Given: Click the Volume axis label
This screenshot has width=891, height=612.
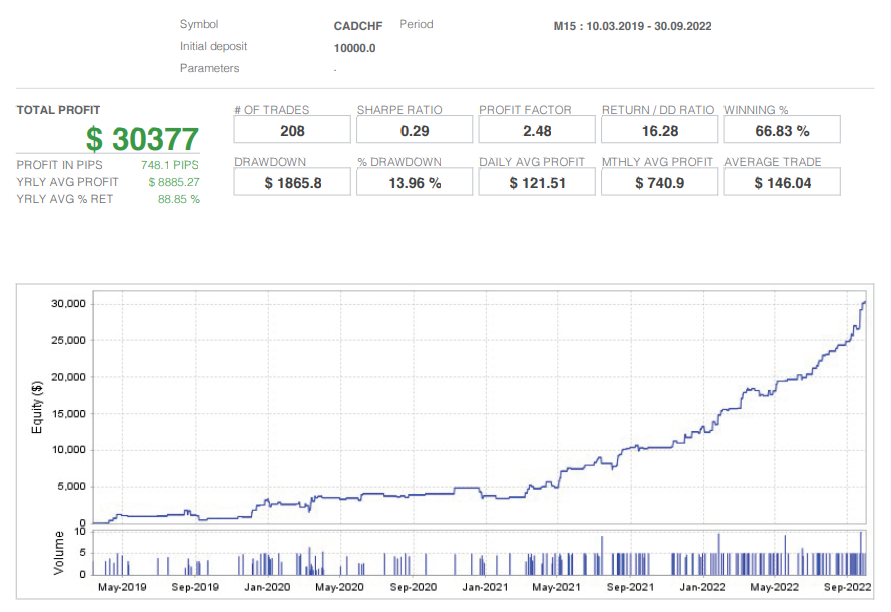Looking at the screenshot, I should pyautogui.click(x=58, y=552).
